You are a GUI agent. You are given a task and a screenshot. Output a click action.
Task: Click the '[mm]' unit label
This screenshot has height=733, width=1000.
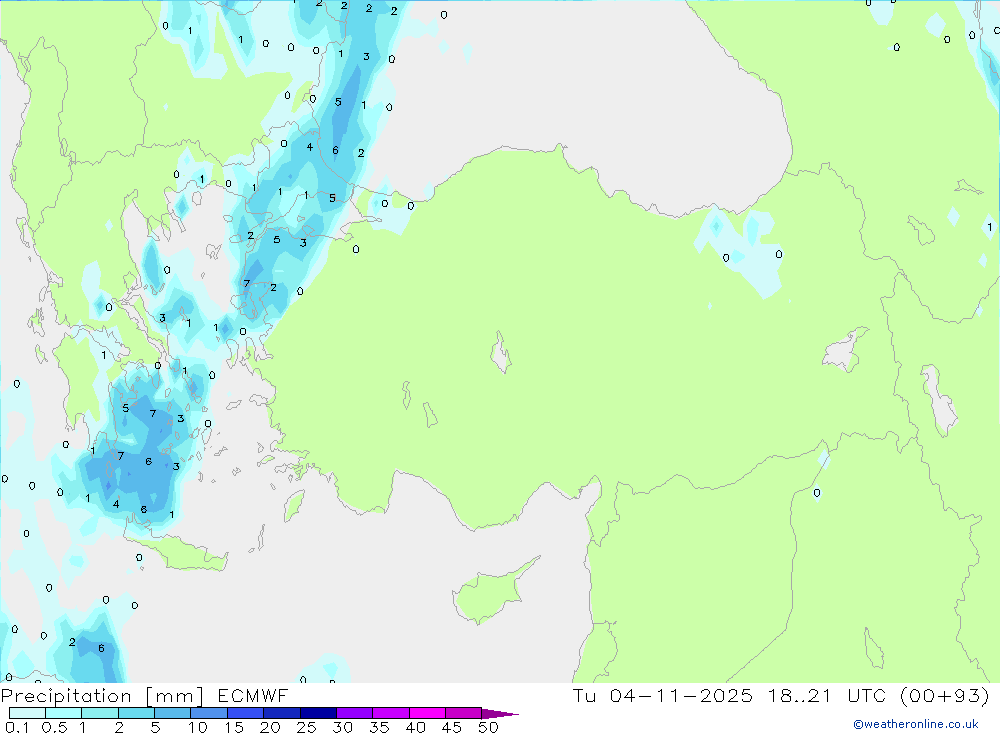tap(175, 696)
